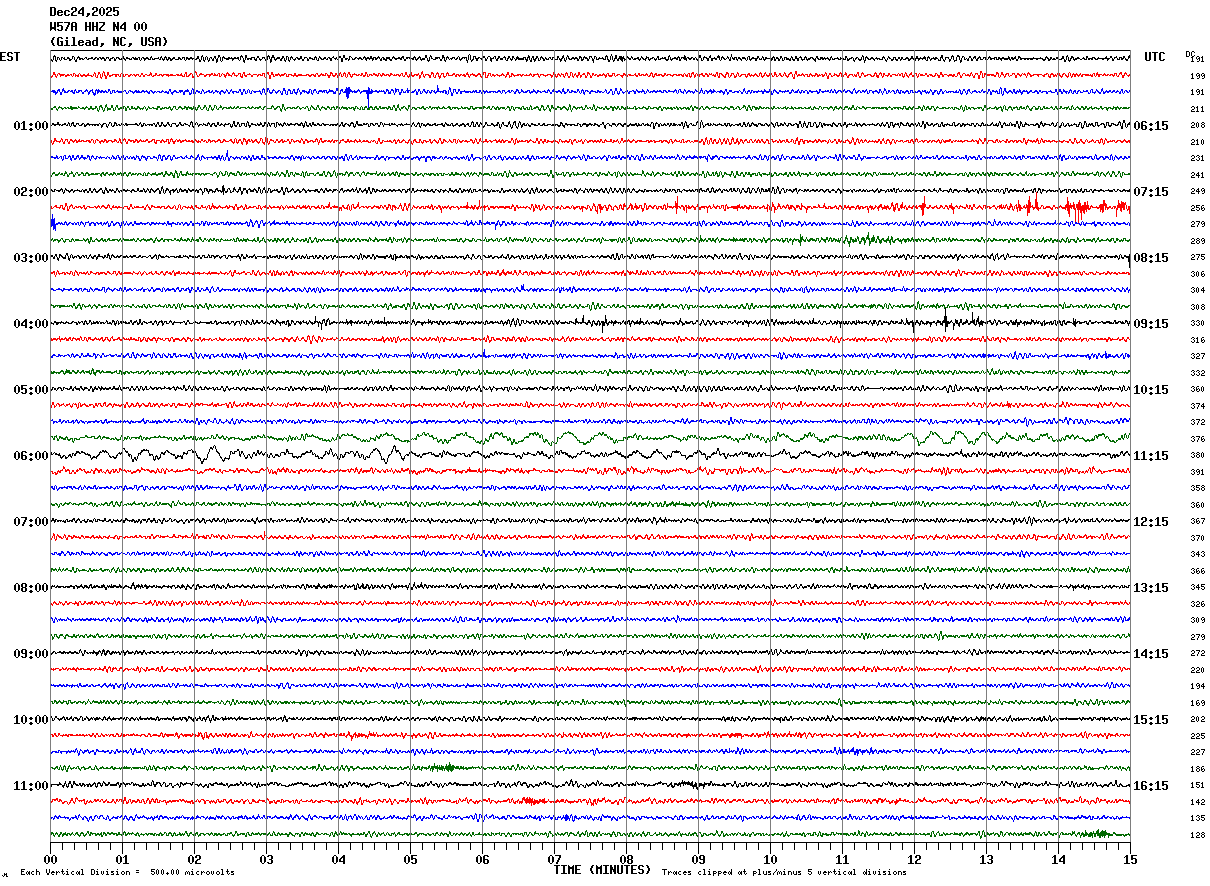Click the minute 07 axis tick label
Image resolution: width=1210 pixels, height=886 pixels.
554,859
